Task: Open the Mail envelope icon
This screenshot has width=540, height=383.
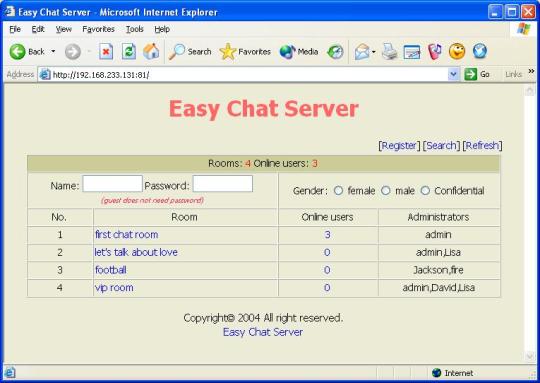Action: tap(362, 52)
